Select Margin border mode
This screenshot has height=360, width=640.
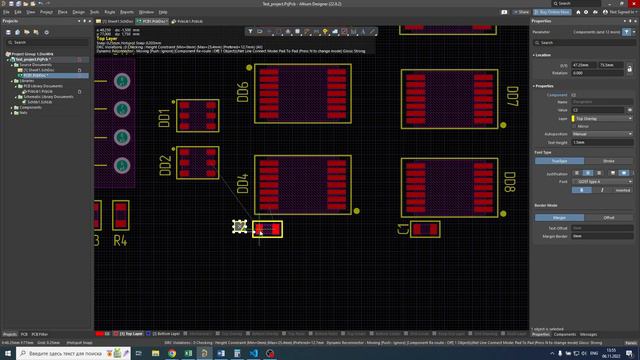pyautogui.click(x=559, y=218)
